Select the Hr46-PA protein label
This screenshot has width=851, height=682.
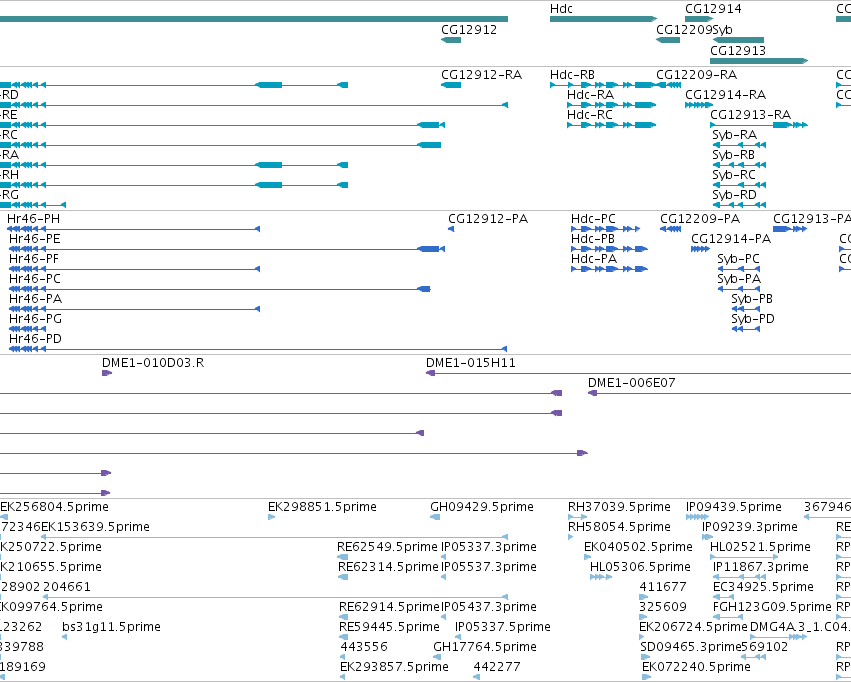coord(35,299)
